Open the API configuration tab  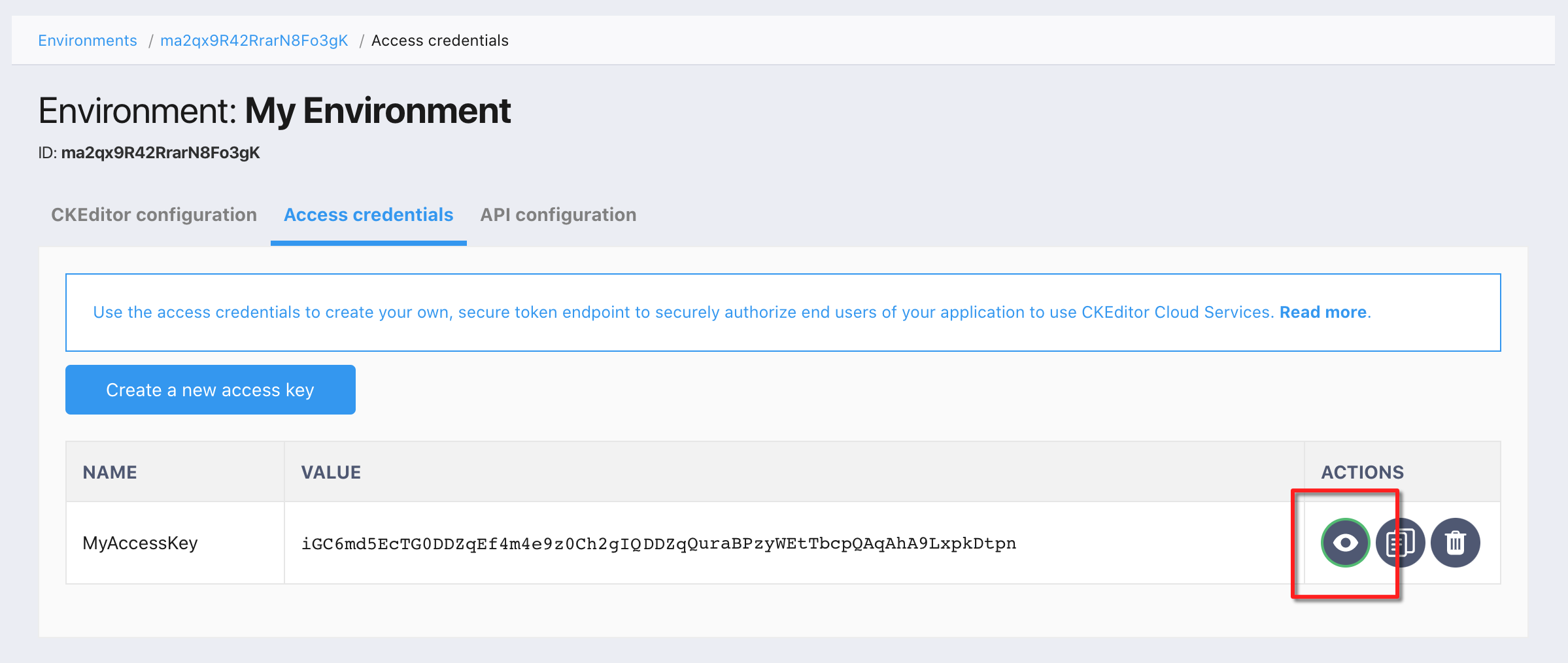tap(558, 214)
